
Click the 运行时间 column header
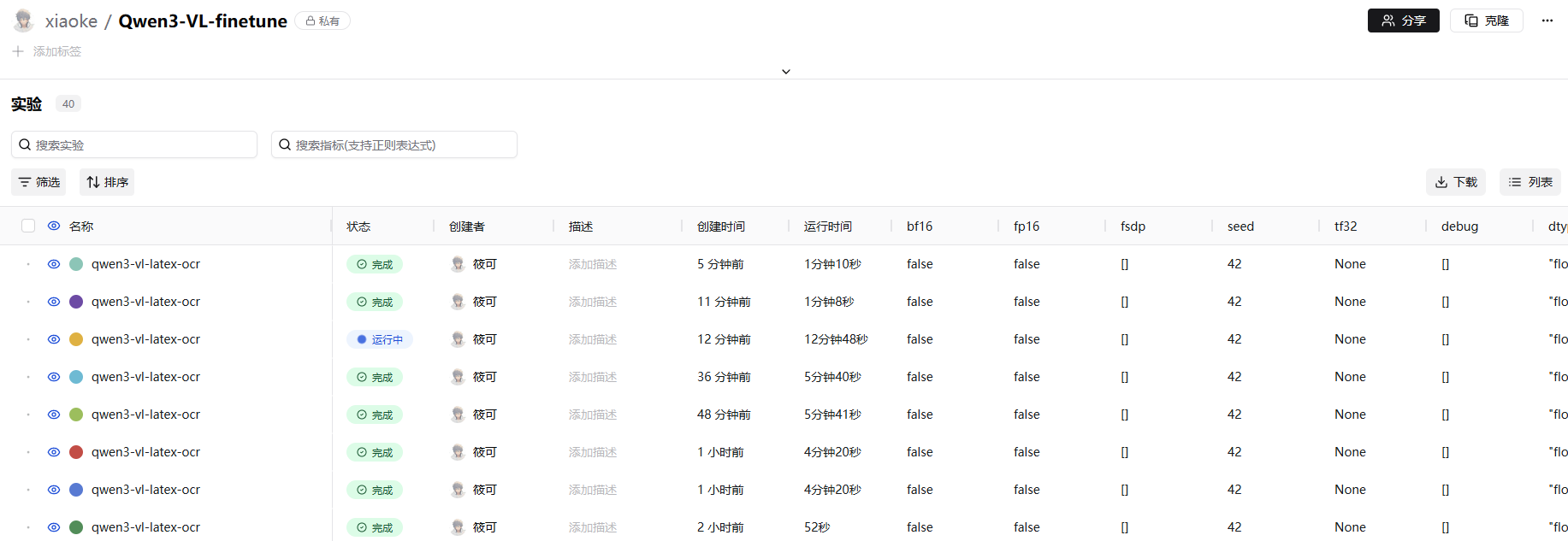pyautogui.click(x=827, y=226)
